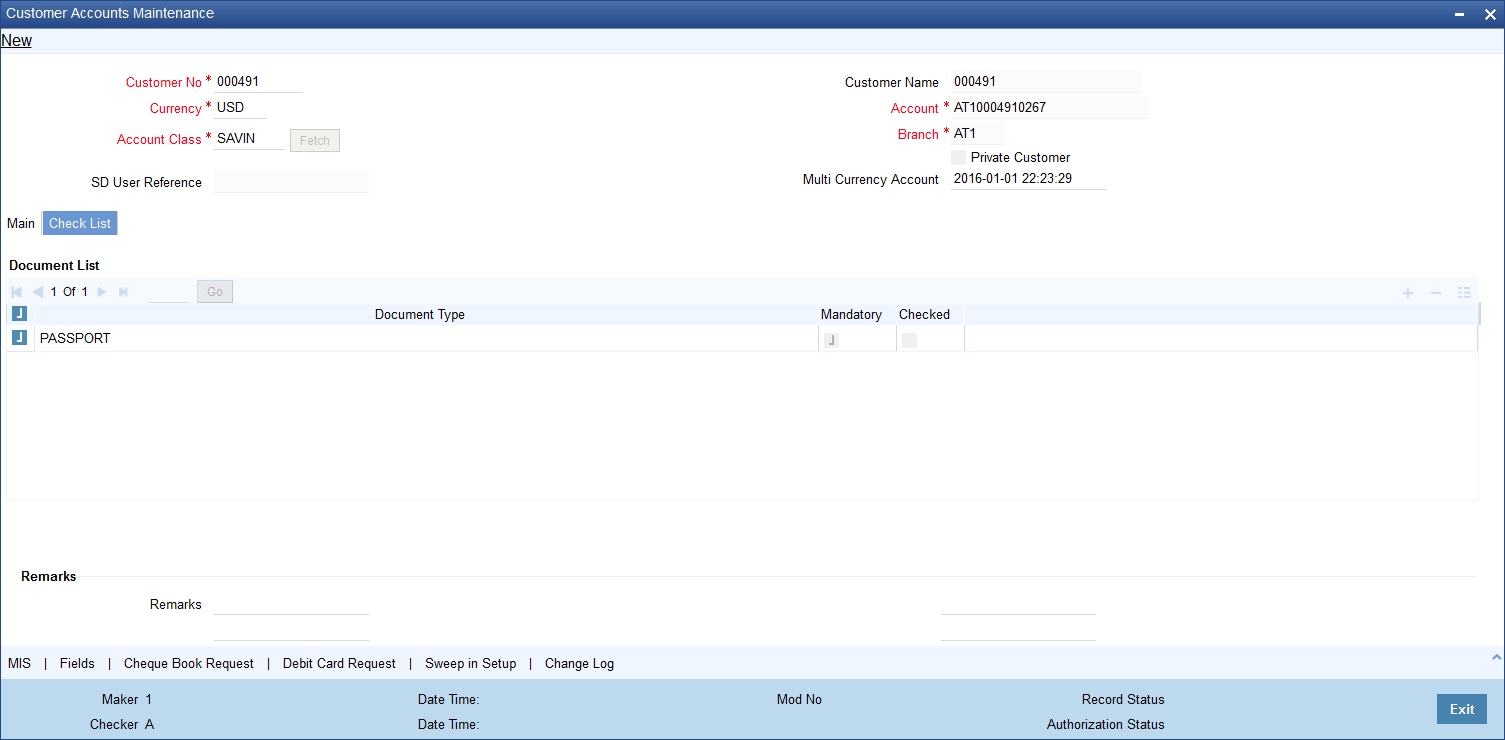
Task: Delete selected document row with minus icon
Action: pyautogui.click(x=1435, y=292)
